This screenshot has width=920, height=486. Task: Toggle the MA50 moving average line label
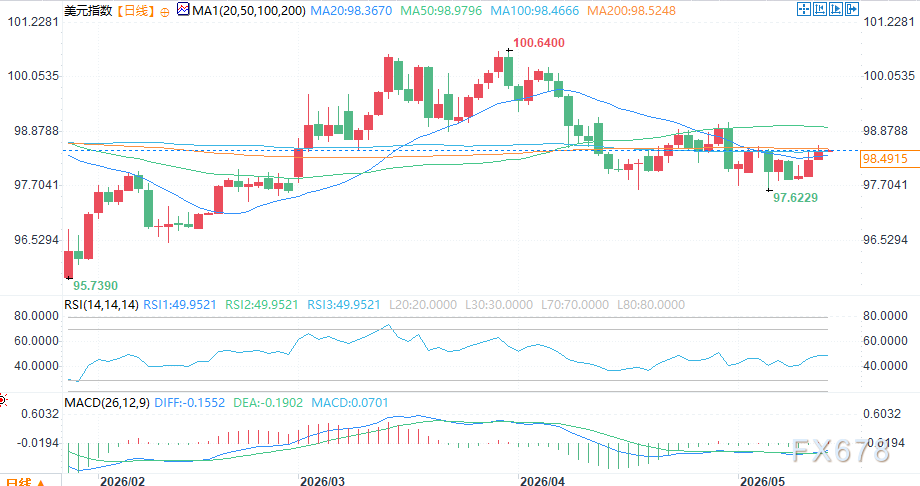[x=441, y=11]
